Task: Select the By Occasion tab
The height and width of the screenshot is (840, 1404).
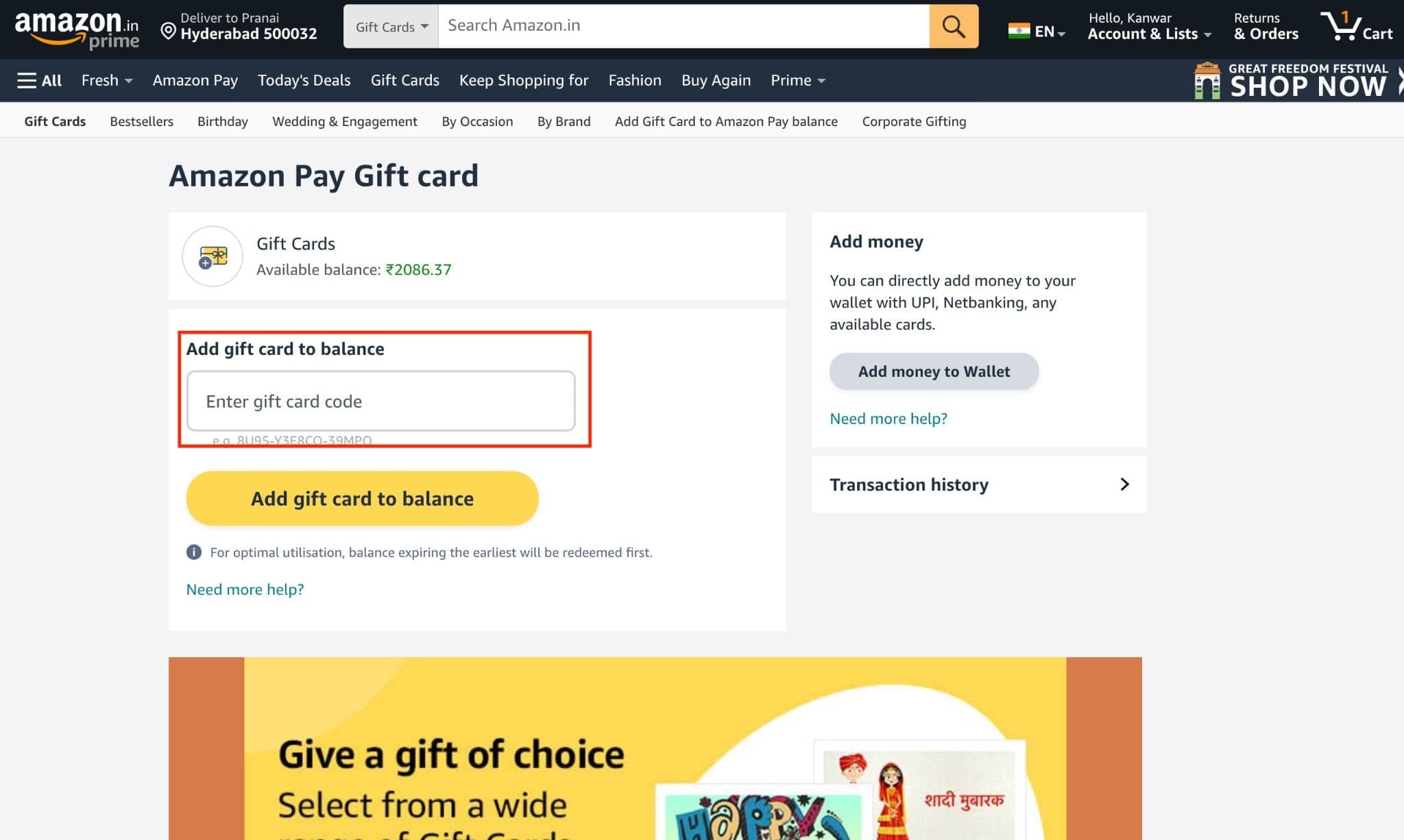Action: (476, 121)
